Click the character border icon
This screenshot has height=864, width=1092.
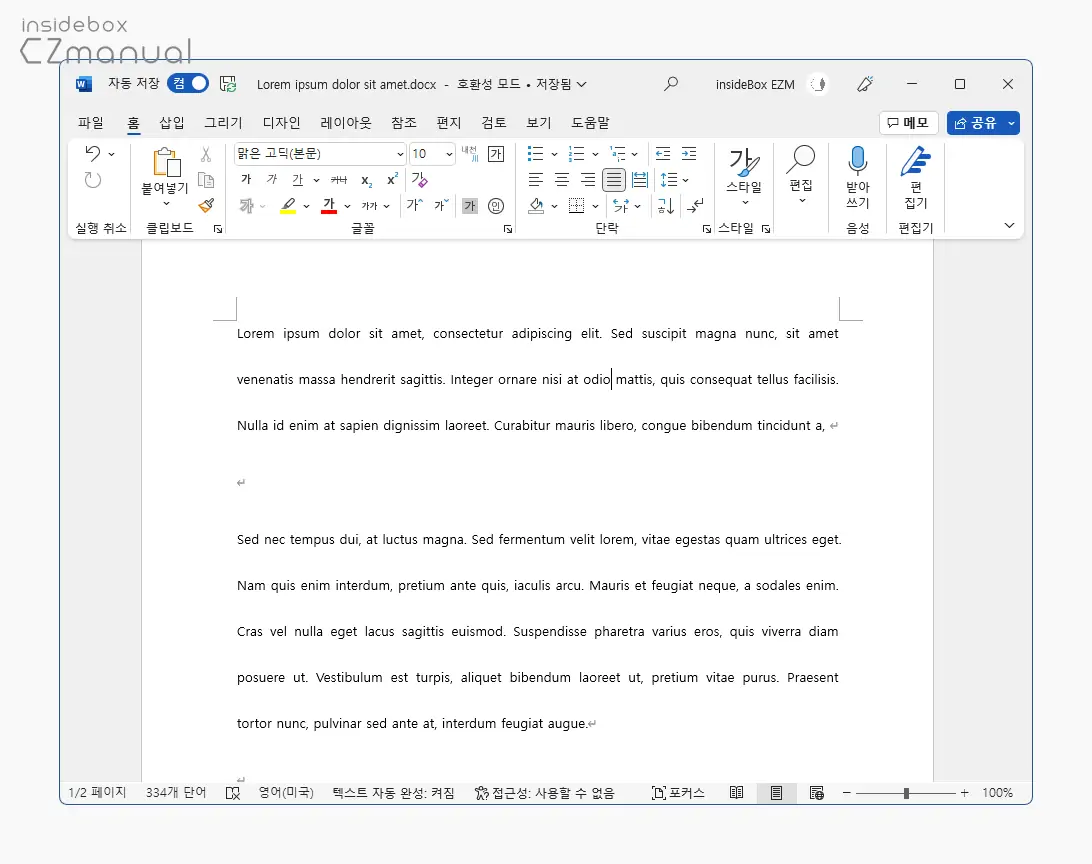pyautogui.click(x=496, y=154)
